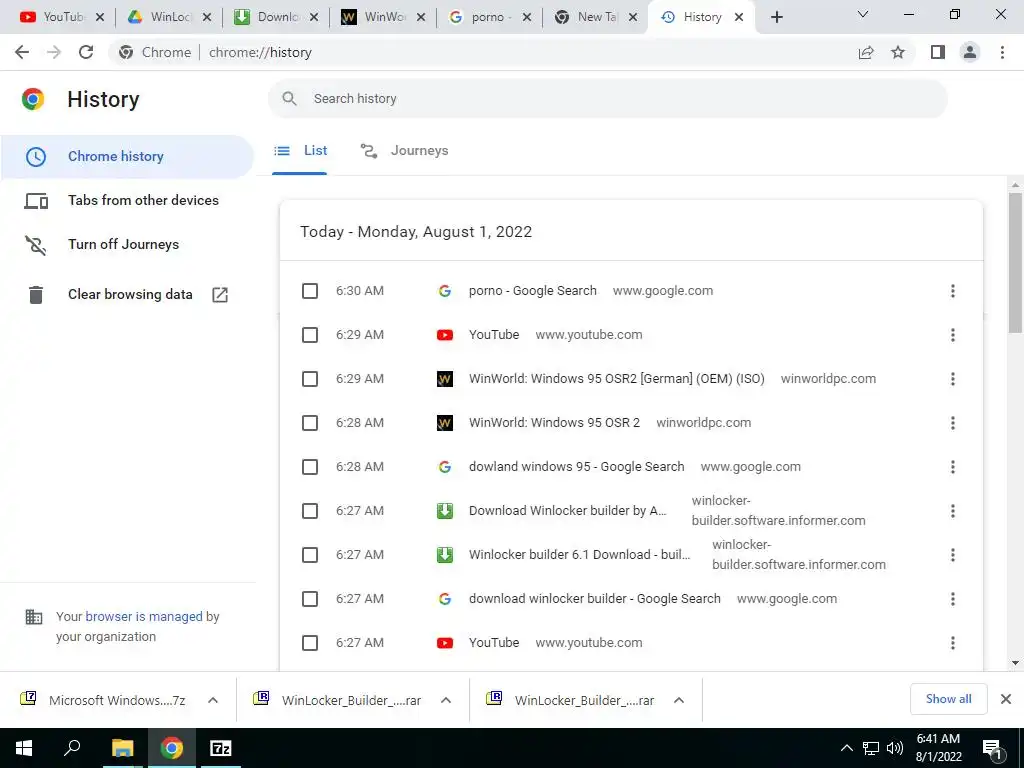
Task: Expand options for second WinLocker_Builder rar download
Action: click(x=679, y=700)
